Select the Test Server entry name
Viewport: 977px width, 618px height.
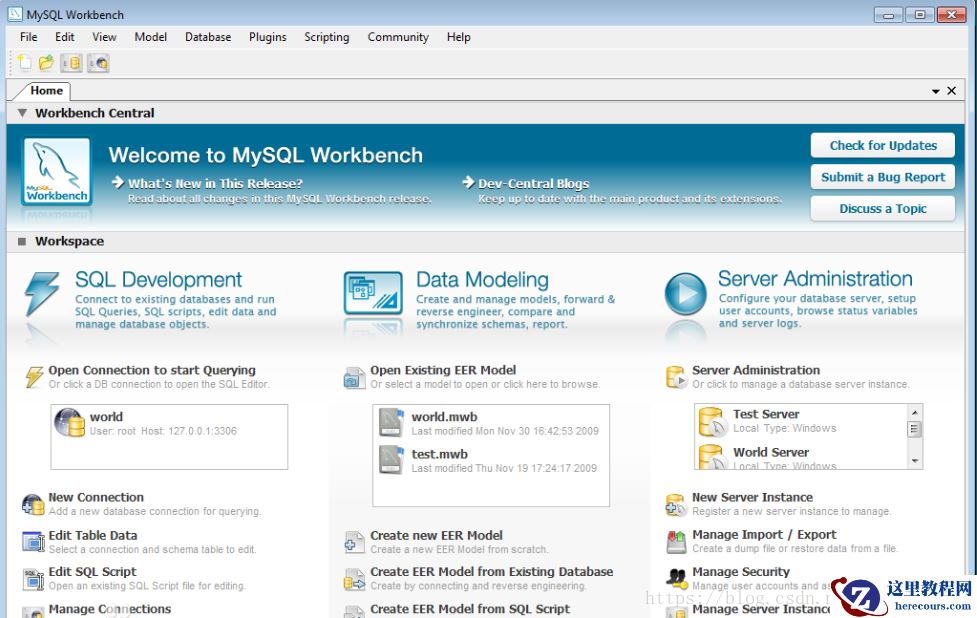pos(766,414)
